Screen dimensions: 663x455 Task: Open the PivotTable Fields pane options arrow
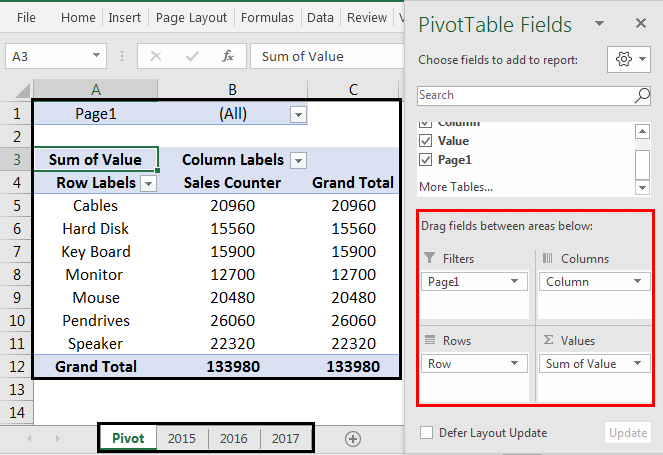599,23
